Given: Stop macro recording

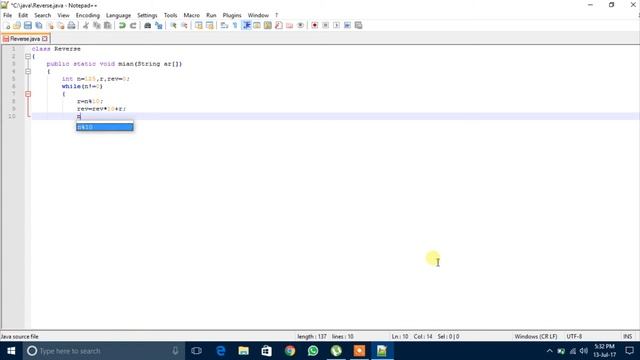Looking at the screenshot, I should click(326, 25).
